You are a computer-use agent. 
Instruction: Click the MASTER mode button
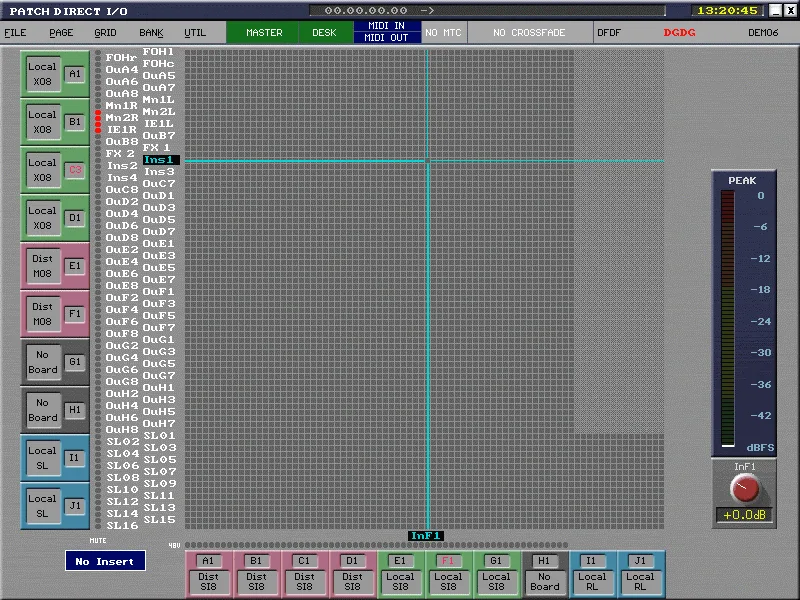click(263, 32)
